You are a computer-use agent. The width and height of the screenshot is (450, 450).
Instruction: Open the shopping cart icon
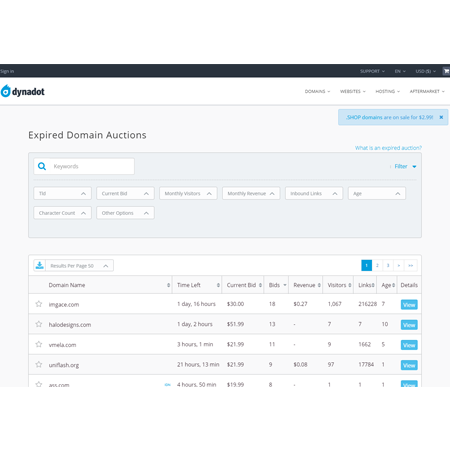446,71
